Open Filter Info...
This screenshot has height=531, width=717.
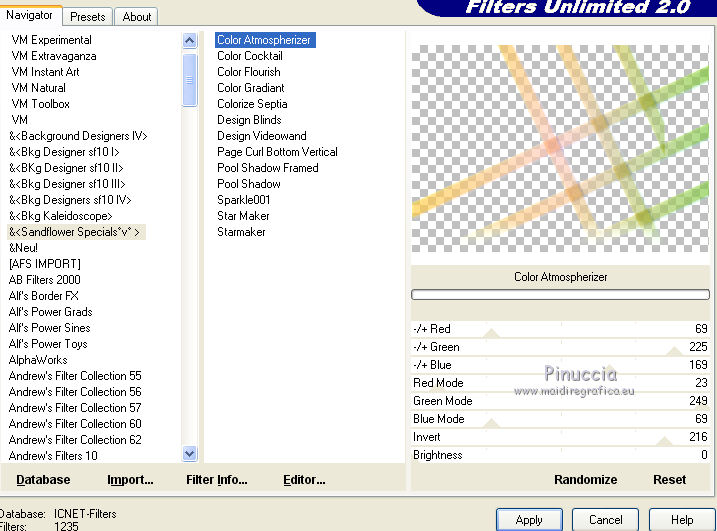pos(216,479)
